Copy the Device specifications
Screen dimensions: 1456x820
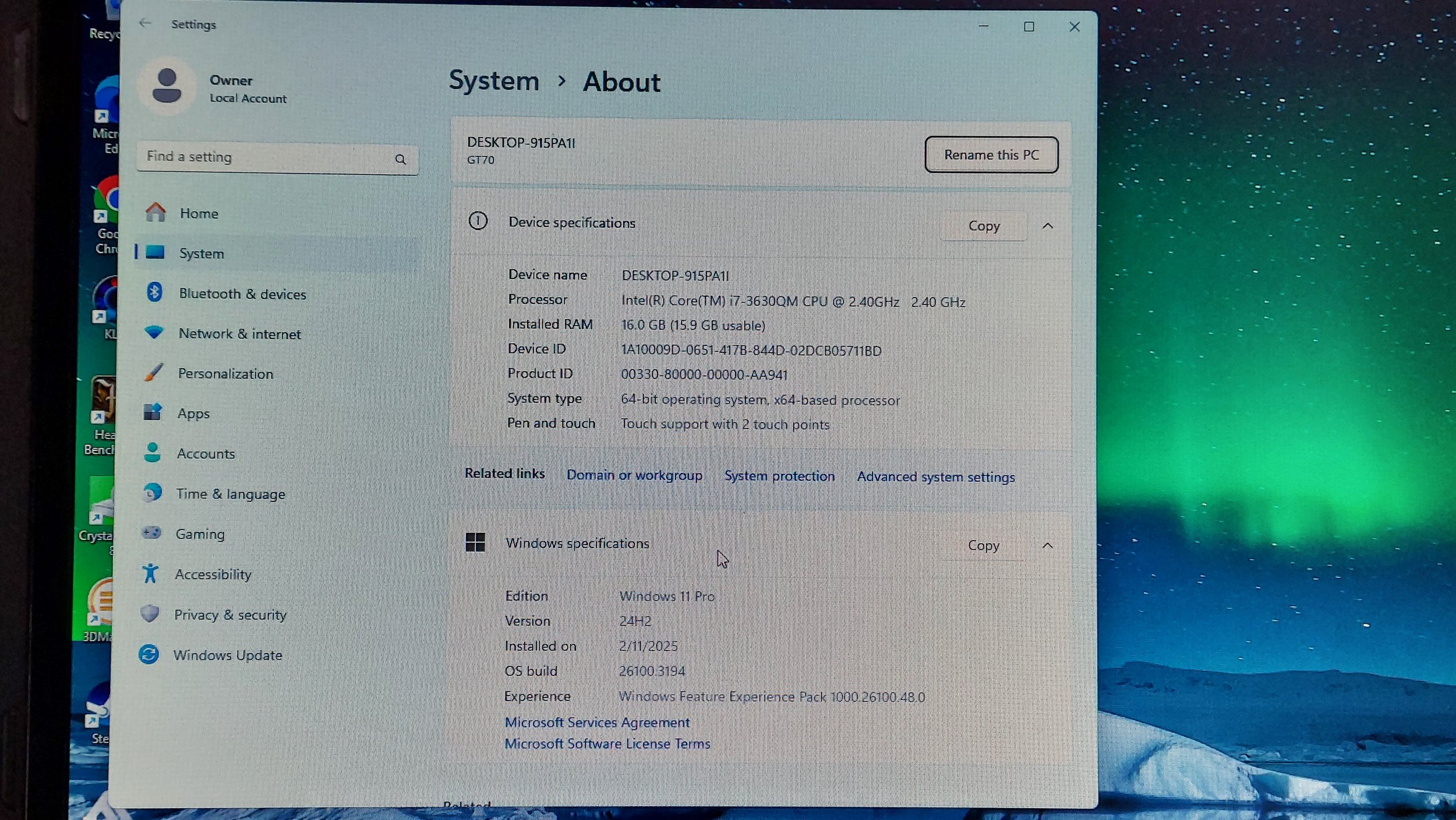(x=984, y=226)
